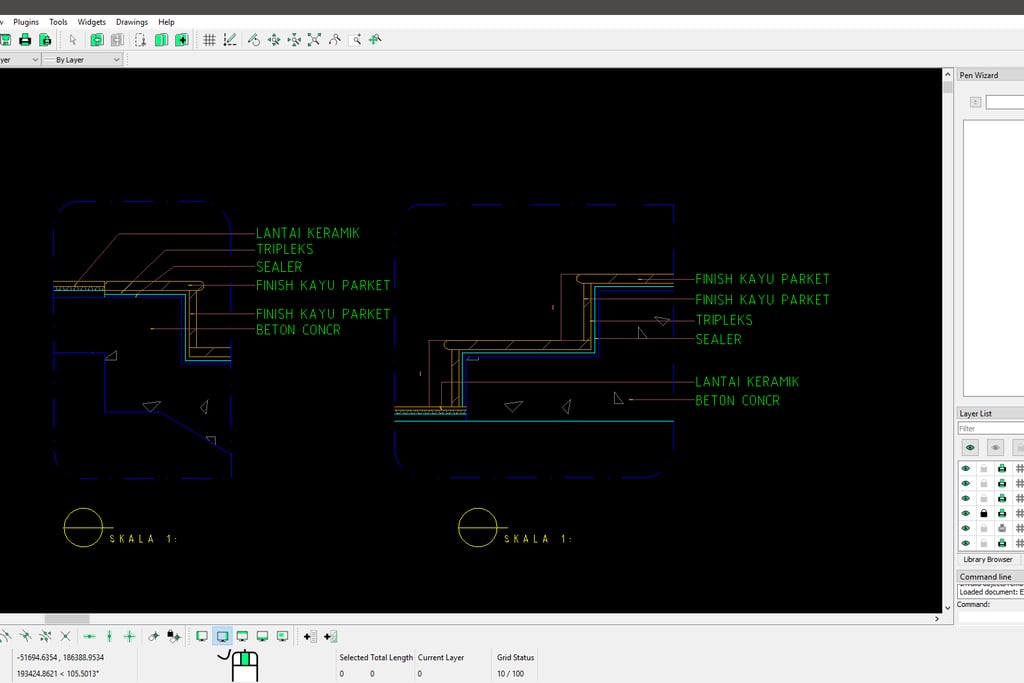Click the Zoom In icon
Viewport: 1024px width, 683px height.
(274, 40)
